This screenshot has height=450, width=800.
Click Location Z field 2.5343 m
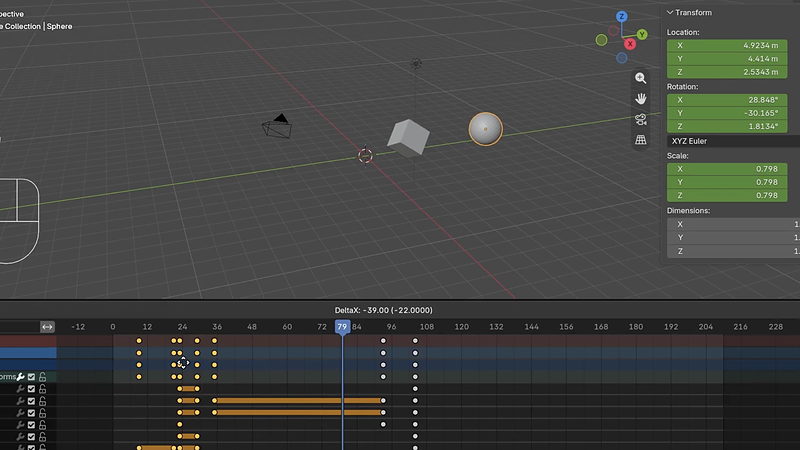(x=727, y=72)
